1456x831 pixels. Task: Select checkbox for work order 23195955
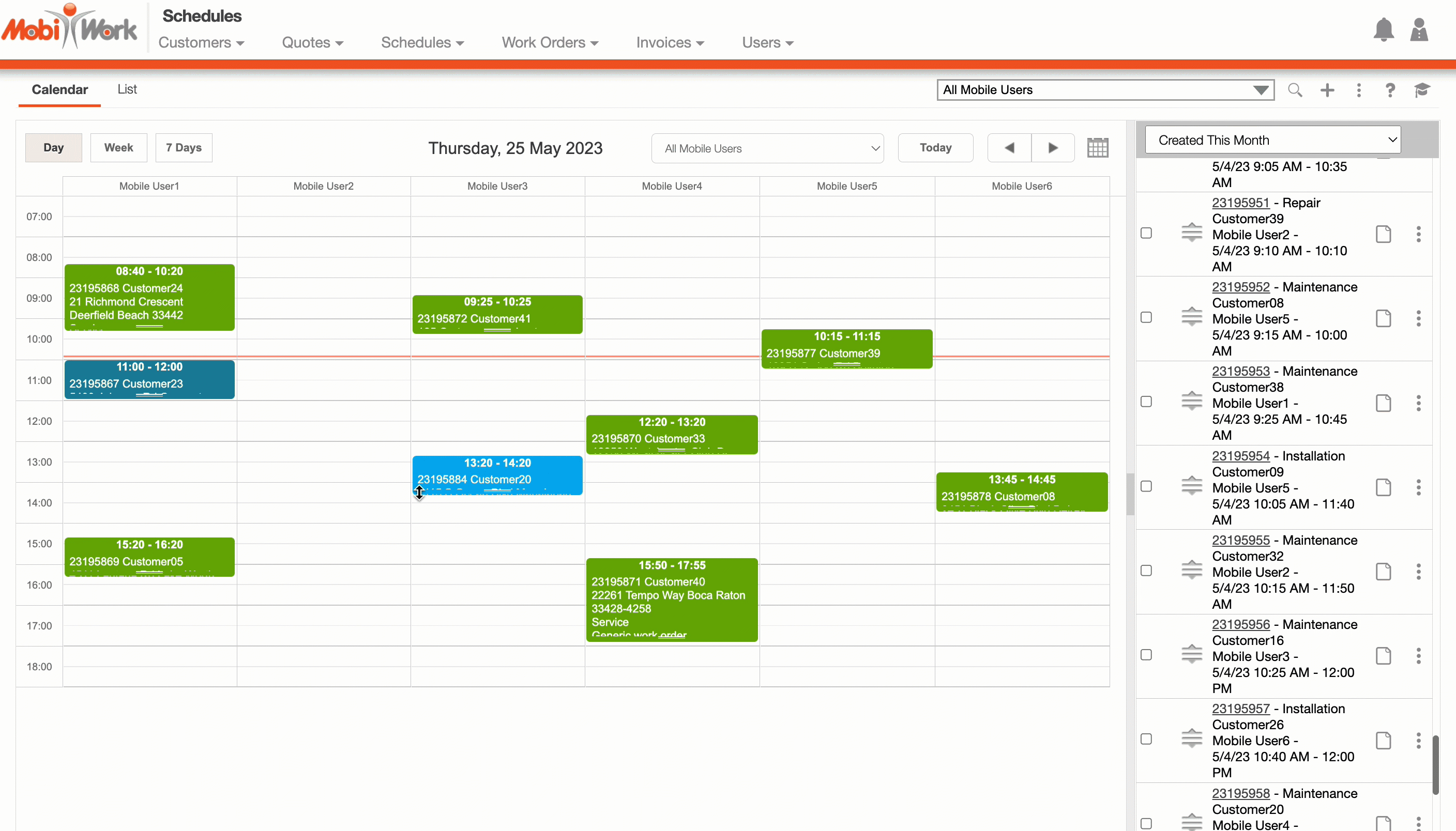coord(1146,571)
